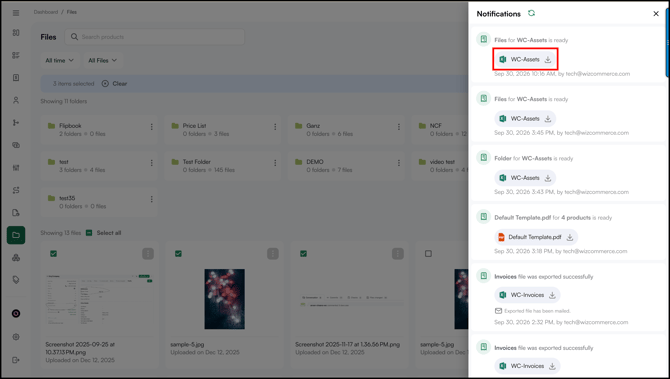
Task: Click the 'Sep 30, 2026 3:18 PM' timestamp
Action: click(x=523, y=251)
